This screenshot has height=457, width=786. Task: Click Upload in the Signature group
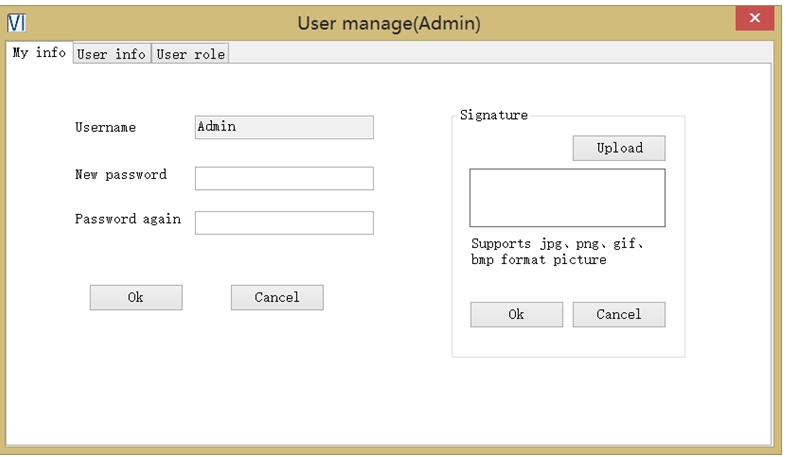[619, 148]
